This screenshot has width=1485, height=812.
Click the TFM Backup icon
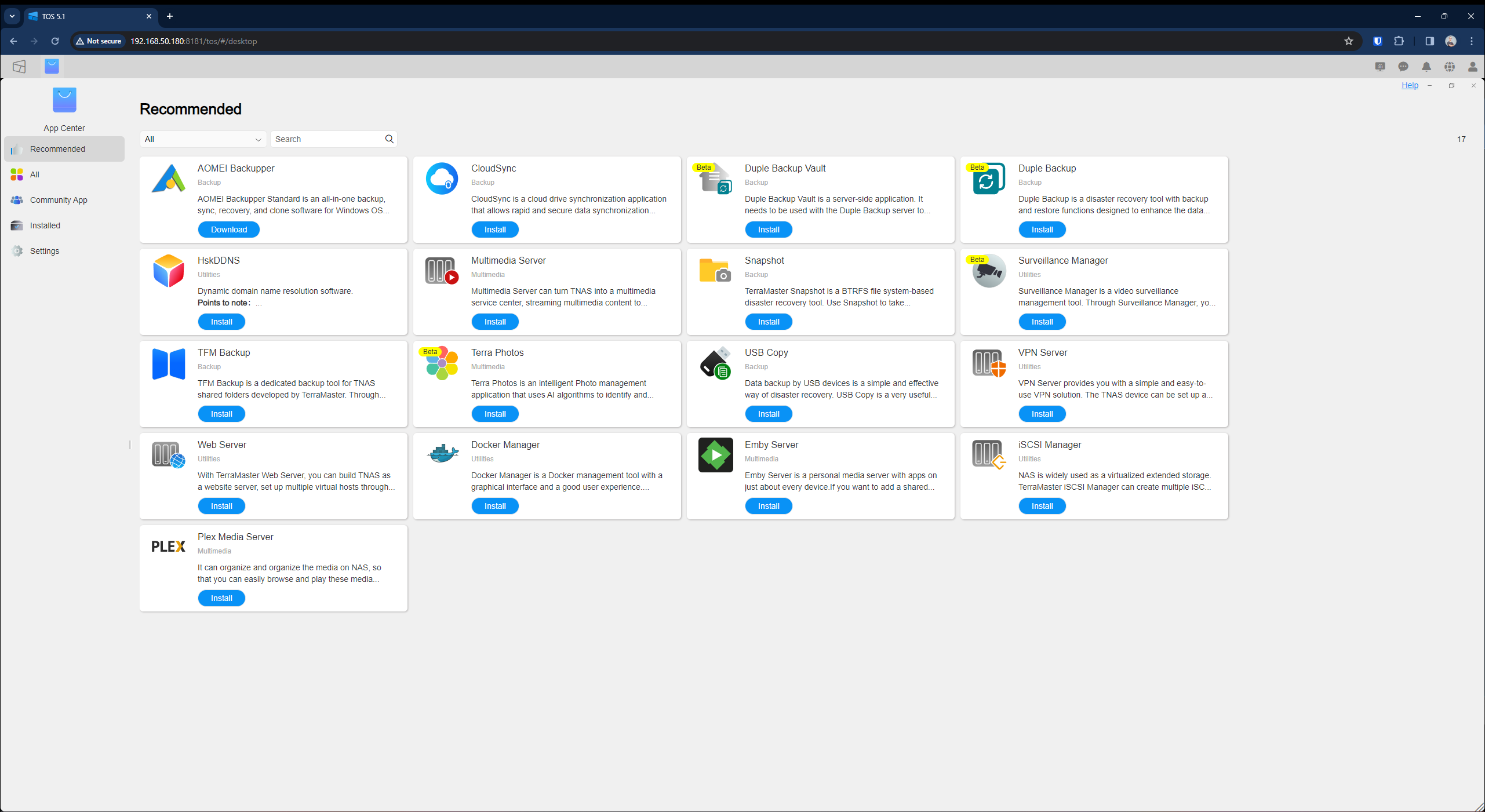click(169, 363)
